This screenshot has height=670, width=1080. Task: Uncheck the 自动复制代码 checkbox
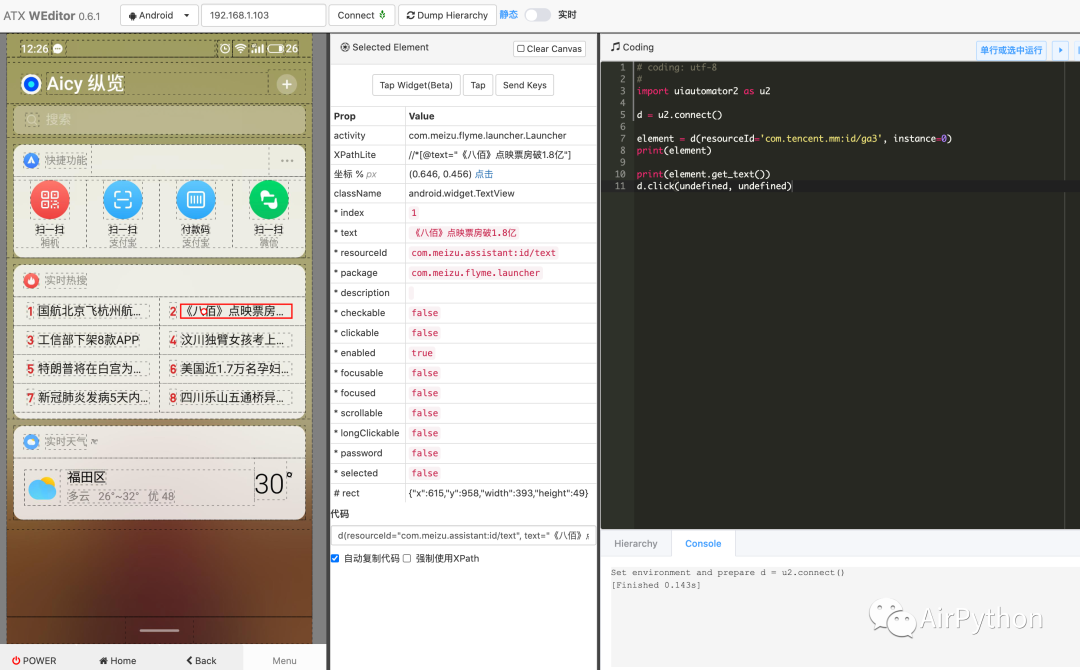pos(335,558)
